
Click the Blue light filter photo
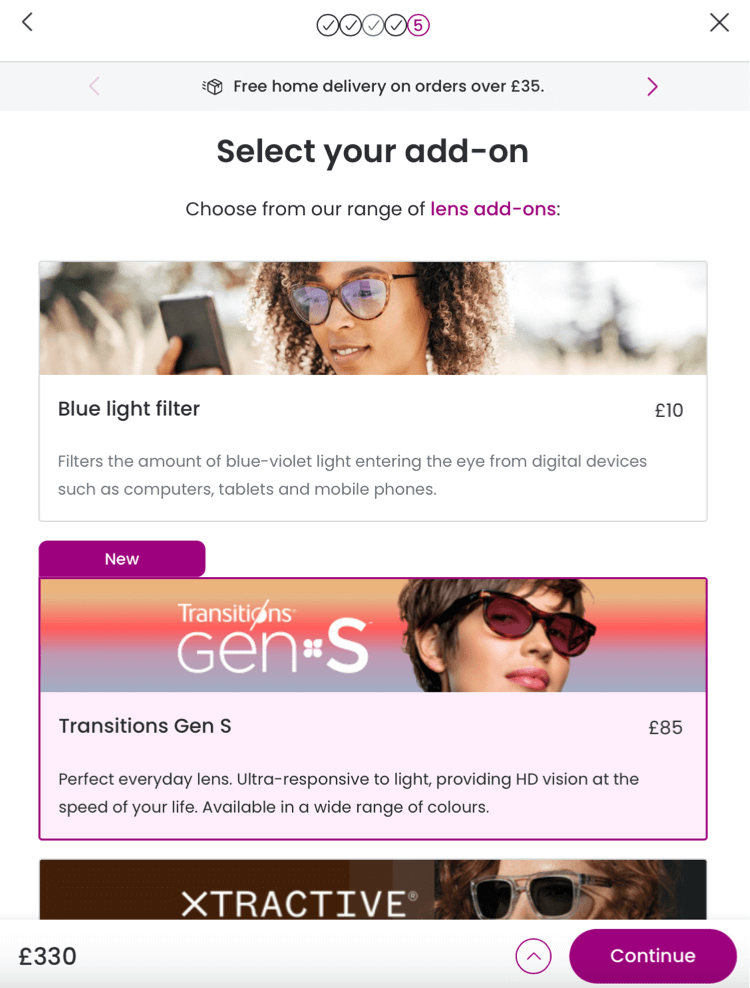click(x=372, y=318)
